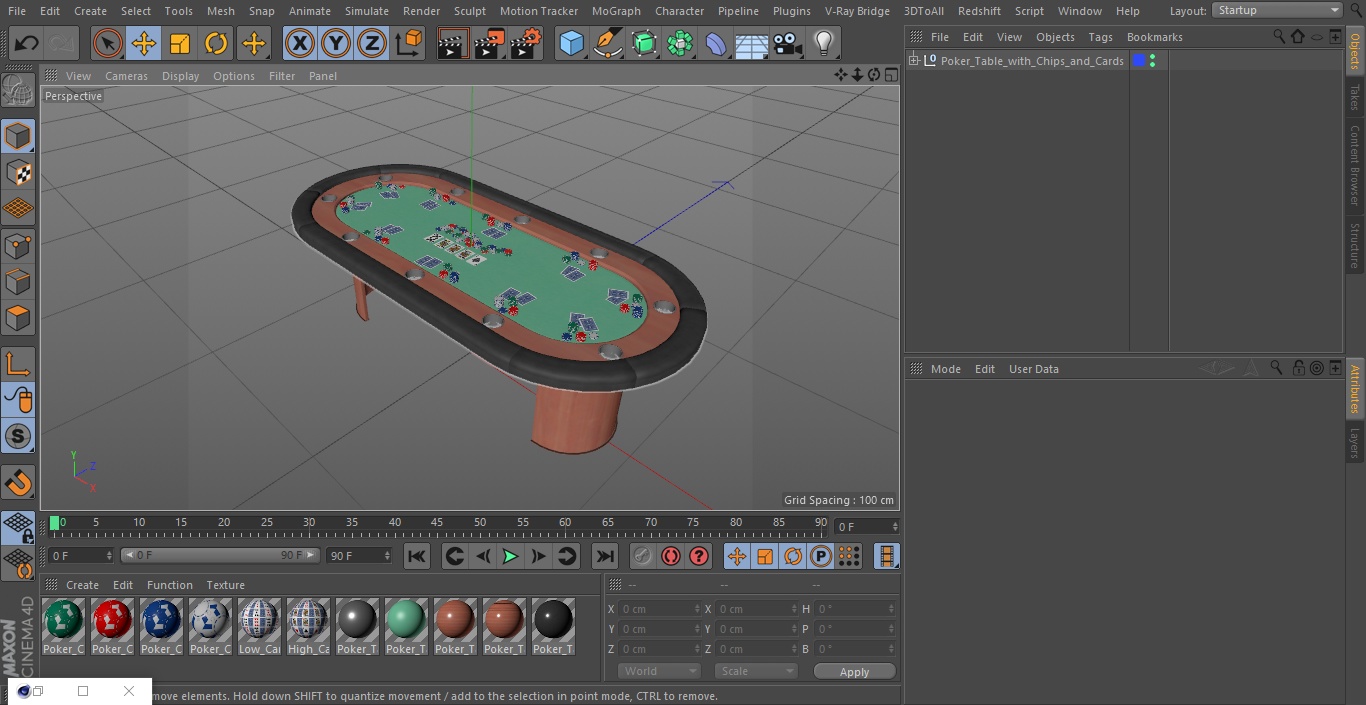Open Attributes Manager Mode menu

[x=945, y=369]
